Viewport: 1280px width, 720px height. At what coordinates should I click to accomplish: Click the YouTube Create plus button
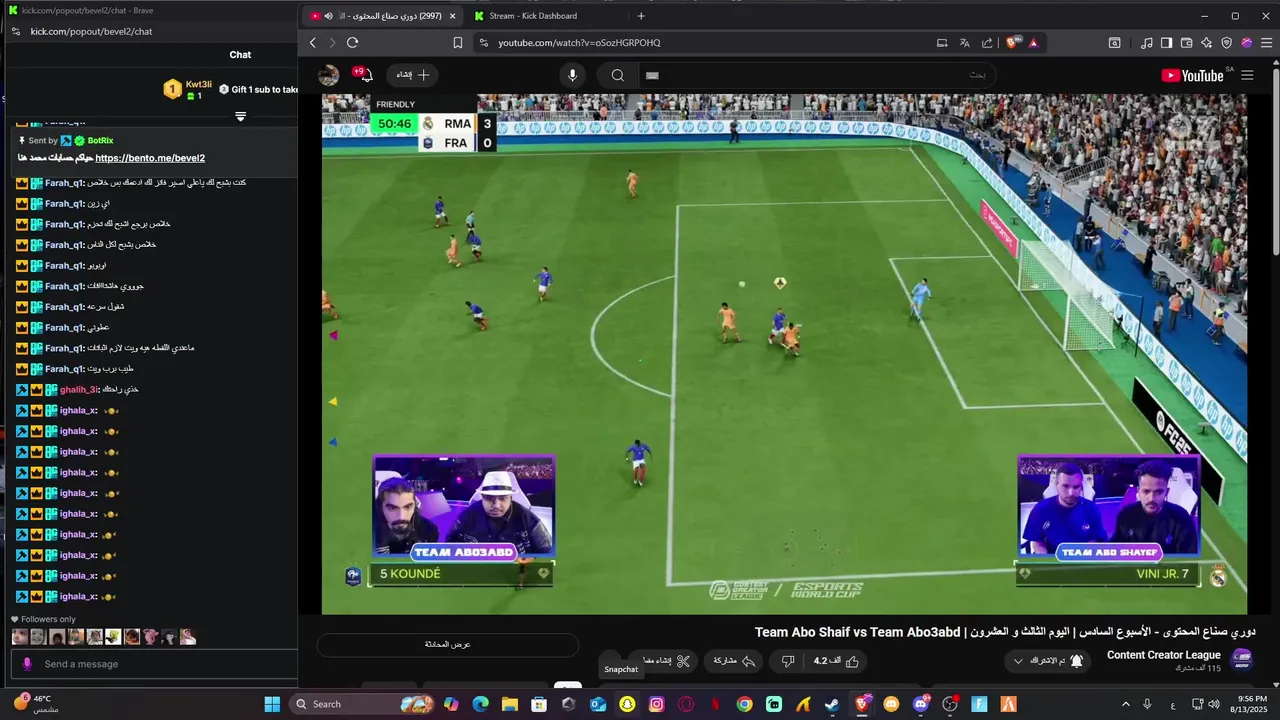[x=413, y=75]
